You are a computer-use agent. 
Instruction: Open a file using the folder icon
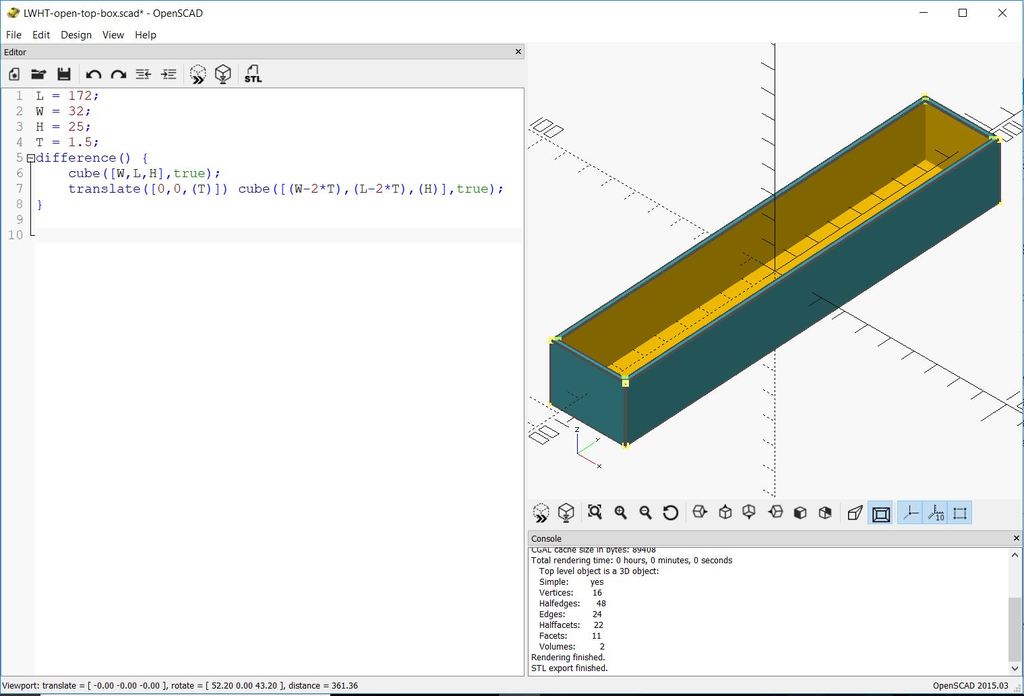point(39,74)
